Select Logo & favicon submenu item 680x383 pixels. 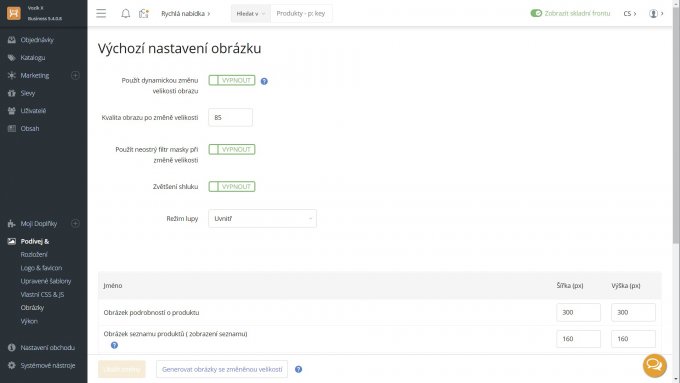tap(41, 268)
